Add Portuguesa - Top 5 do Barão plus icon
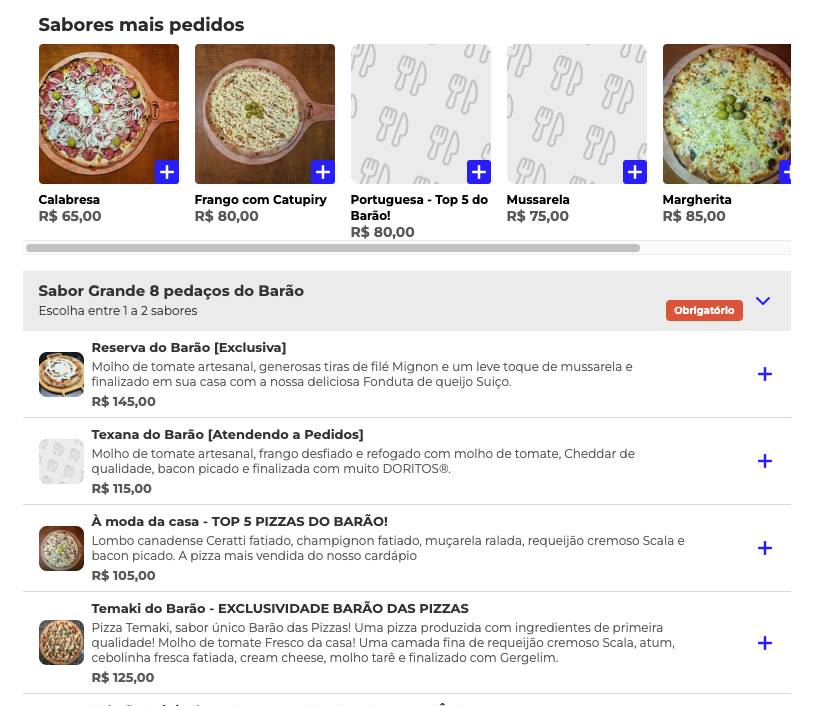Screen dimensions: 818x706 click(x=478, y=171)
